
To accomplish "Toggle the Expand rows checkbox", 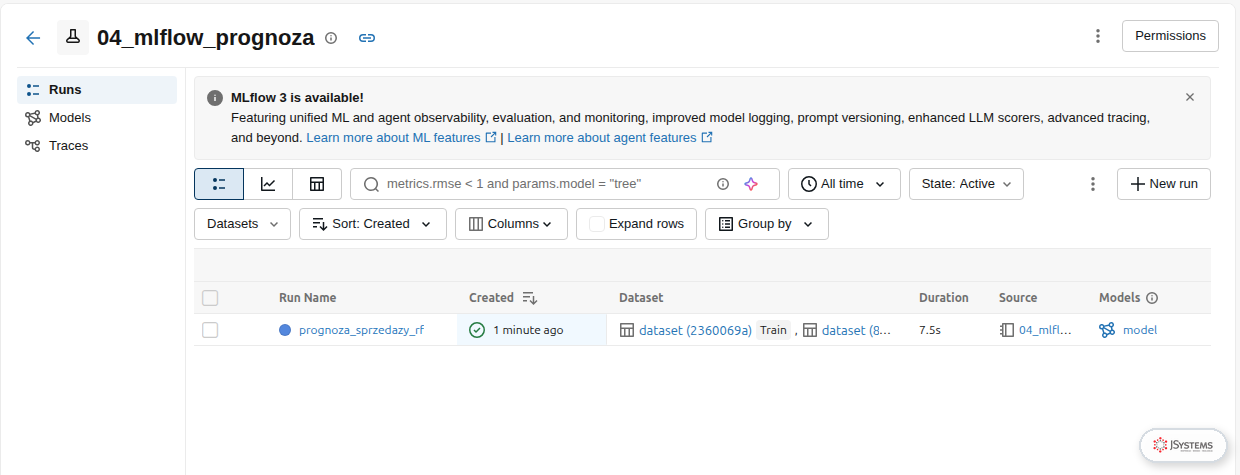I will pos(597,224).
